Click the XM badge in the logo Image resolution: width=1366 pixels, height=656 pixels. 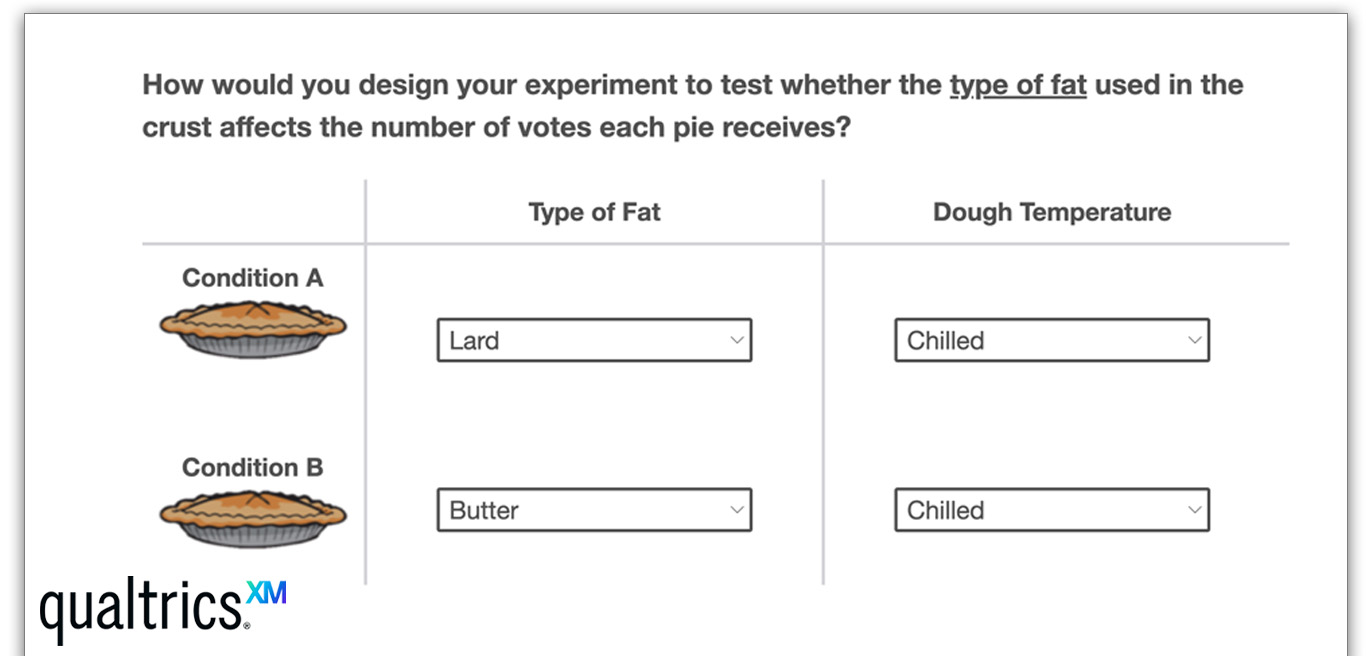(x=266, y=592)
